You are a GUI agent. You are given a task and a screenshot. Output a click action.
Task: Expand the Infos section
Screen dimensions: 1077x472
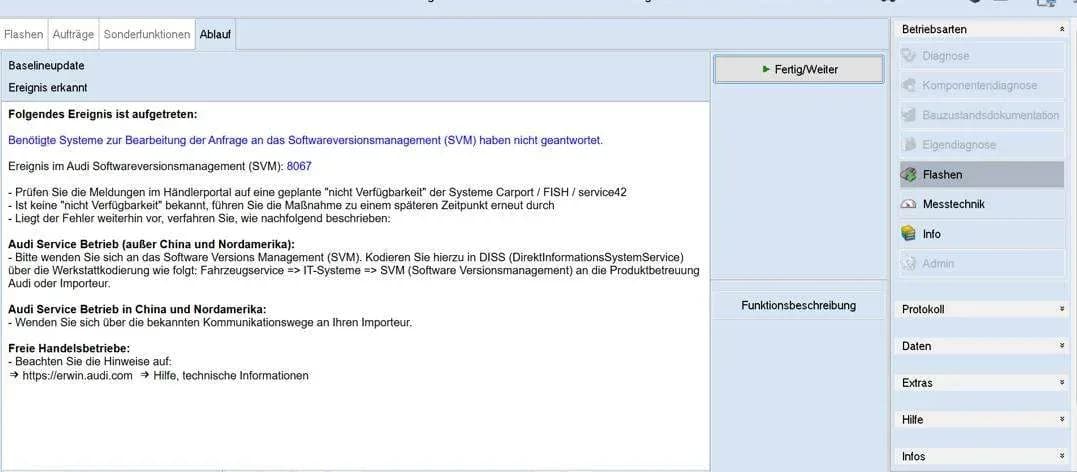click(x=983, y=456)
